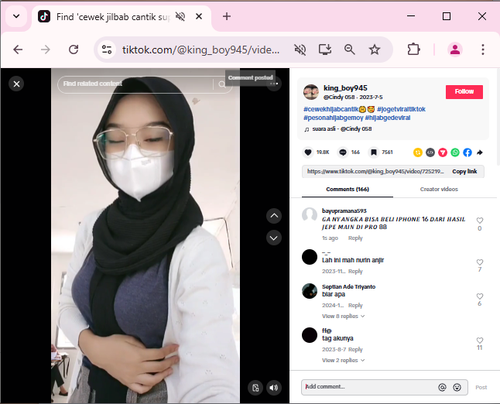This screenshot has height=404, width=500.
Task: Select the Comments (166) tab
Action: pos(347,189)
